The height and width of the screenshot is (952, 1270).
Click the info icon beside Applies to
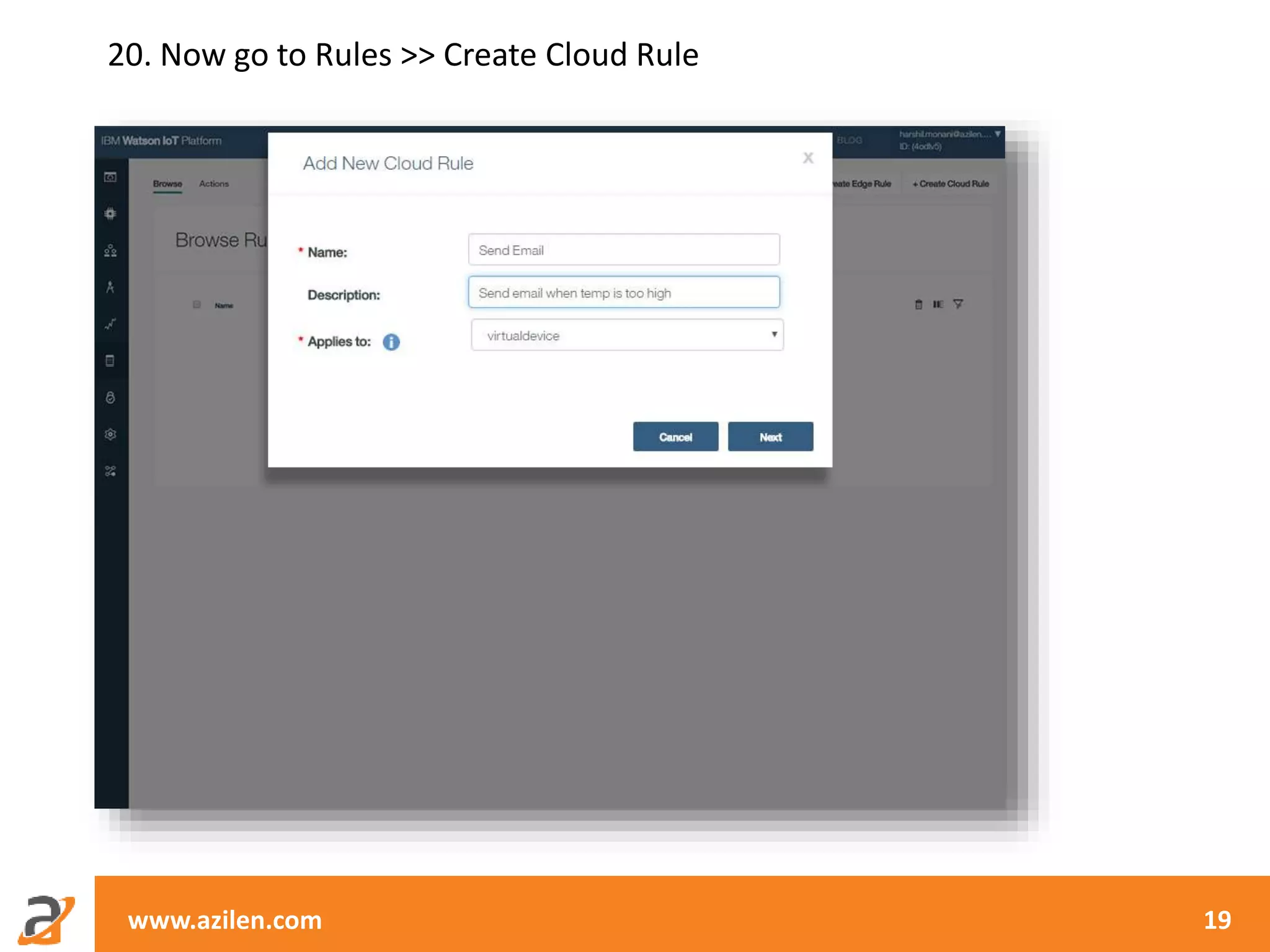click(x=391, y=342)
